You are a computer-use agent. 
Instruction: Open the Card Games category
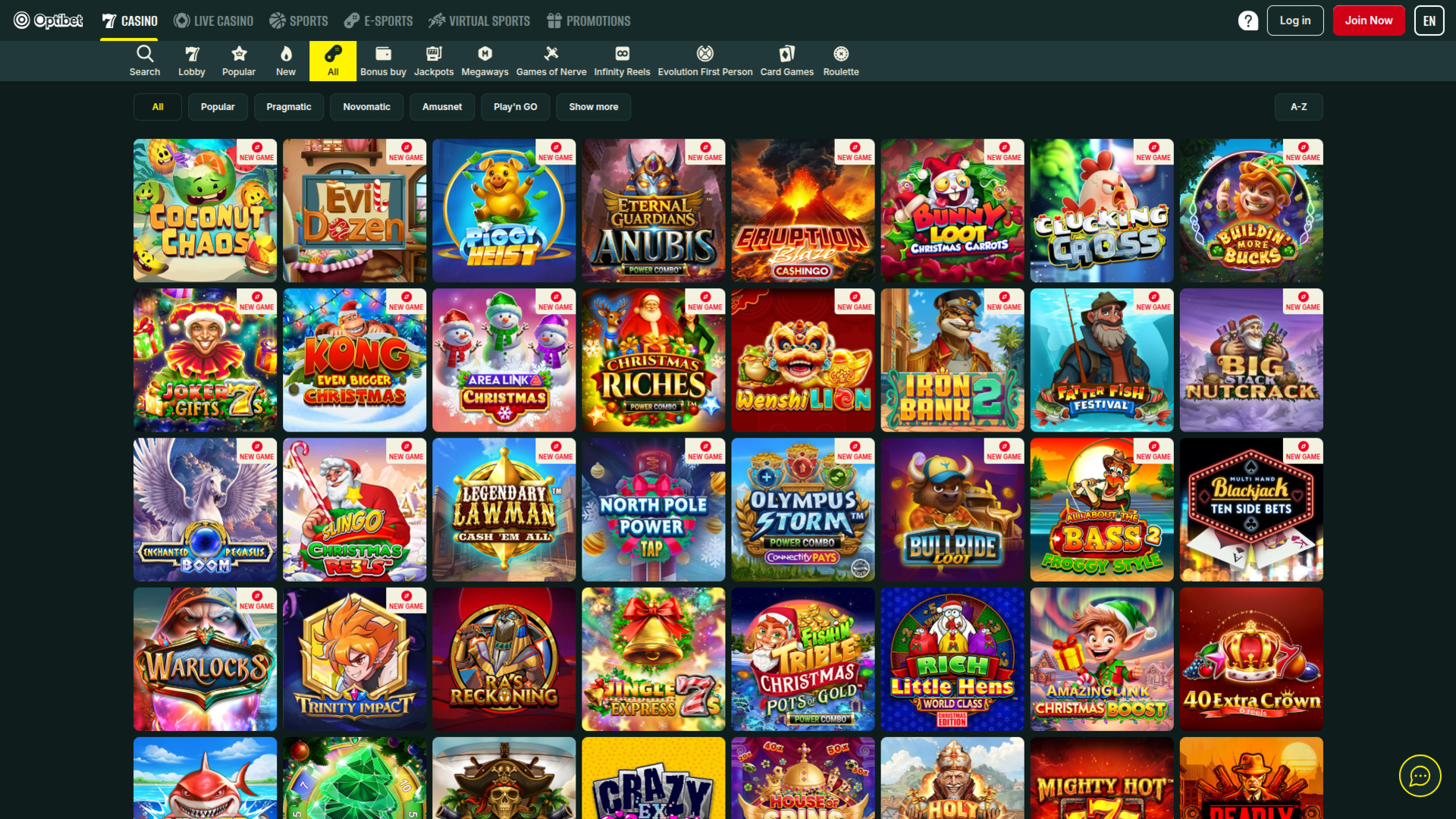786,61
